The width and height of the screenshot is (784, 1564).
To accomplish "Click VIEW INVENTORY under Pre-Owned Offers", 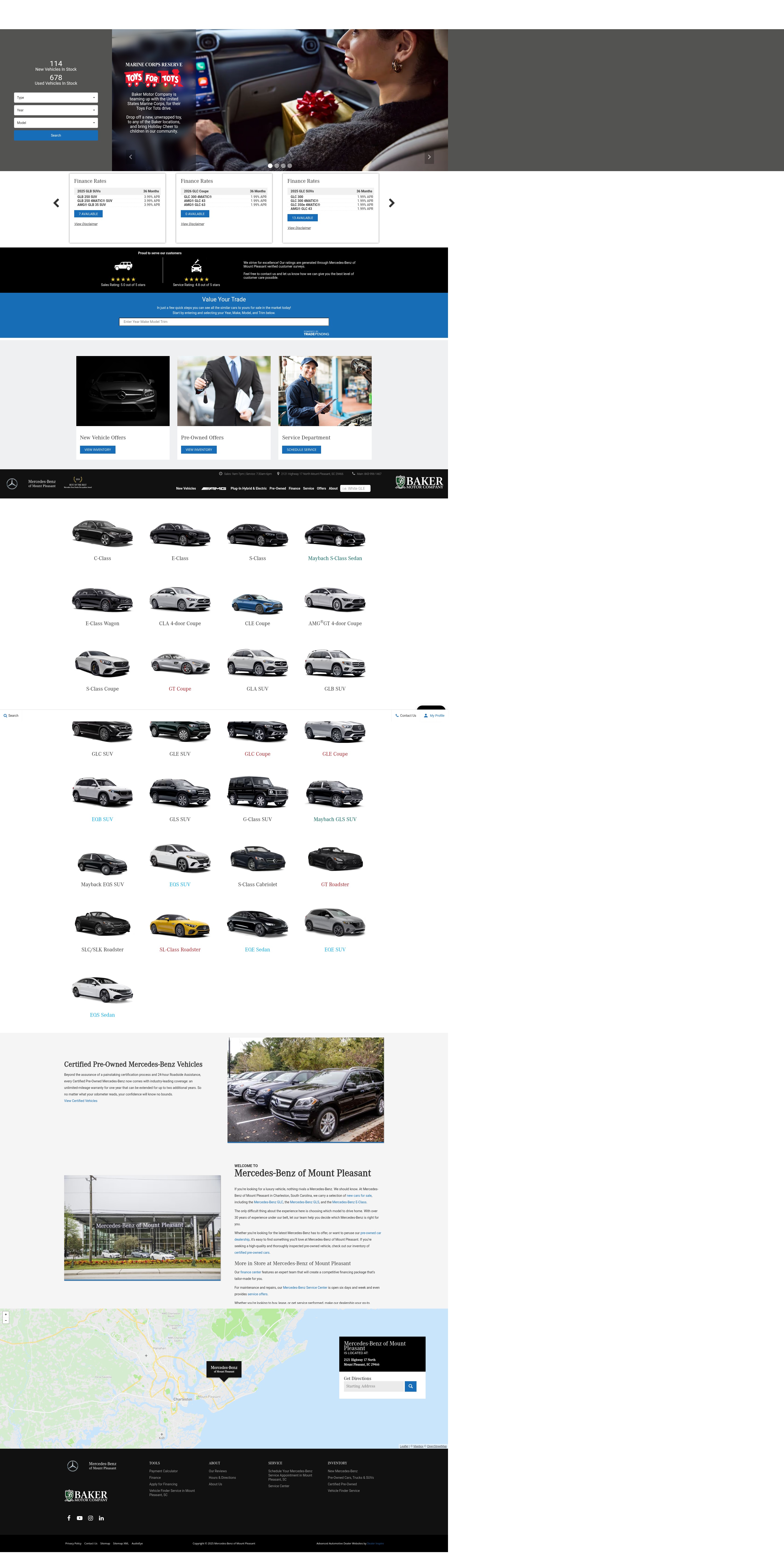I will pos(198,450).
